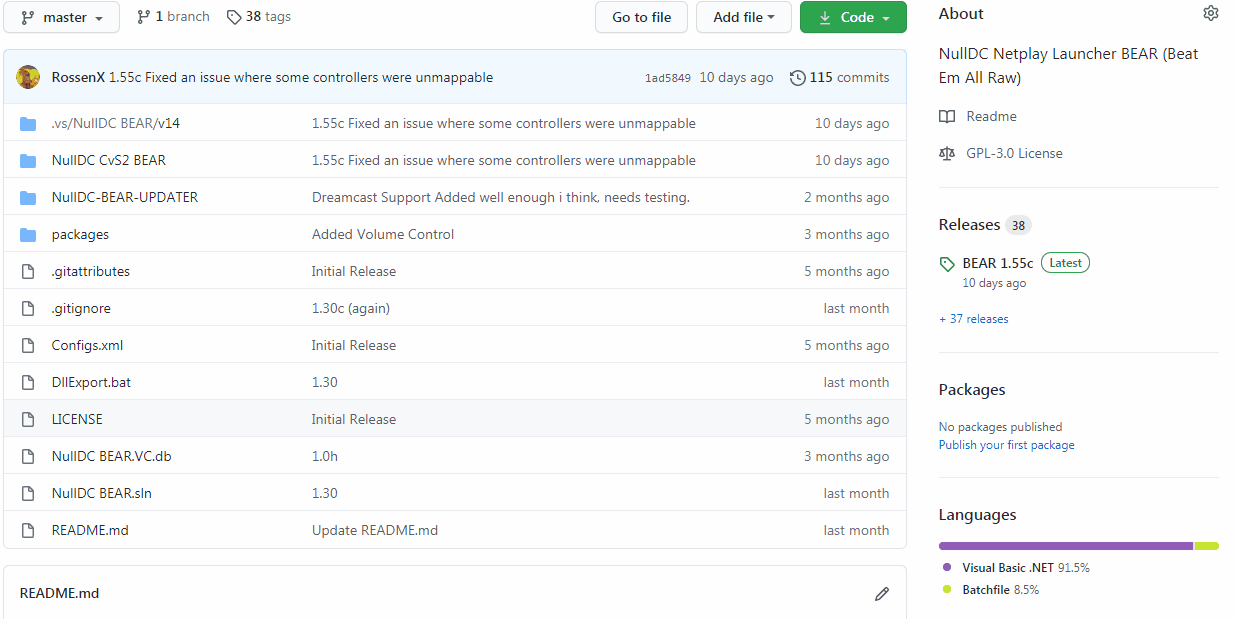The image size is (1234, 619).
Task: Edit README.md using the pencil icon
Action: click(882, 594)
